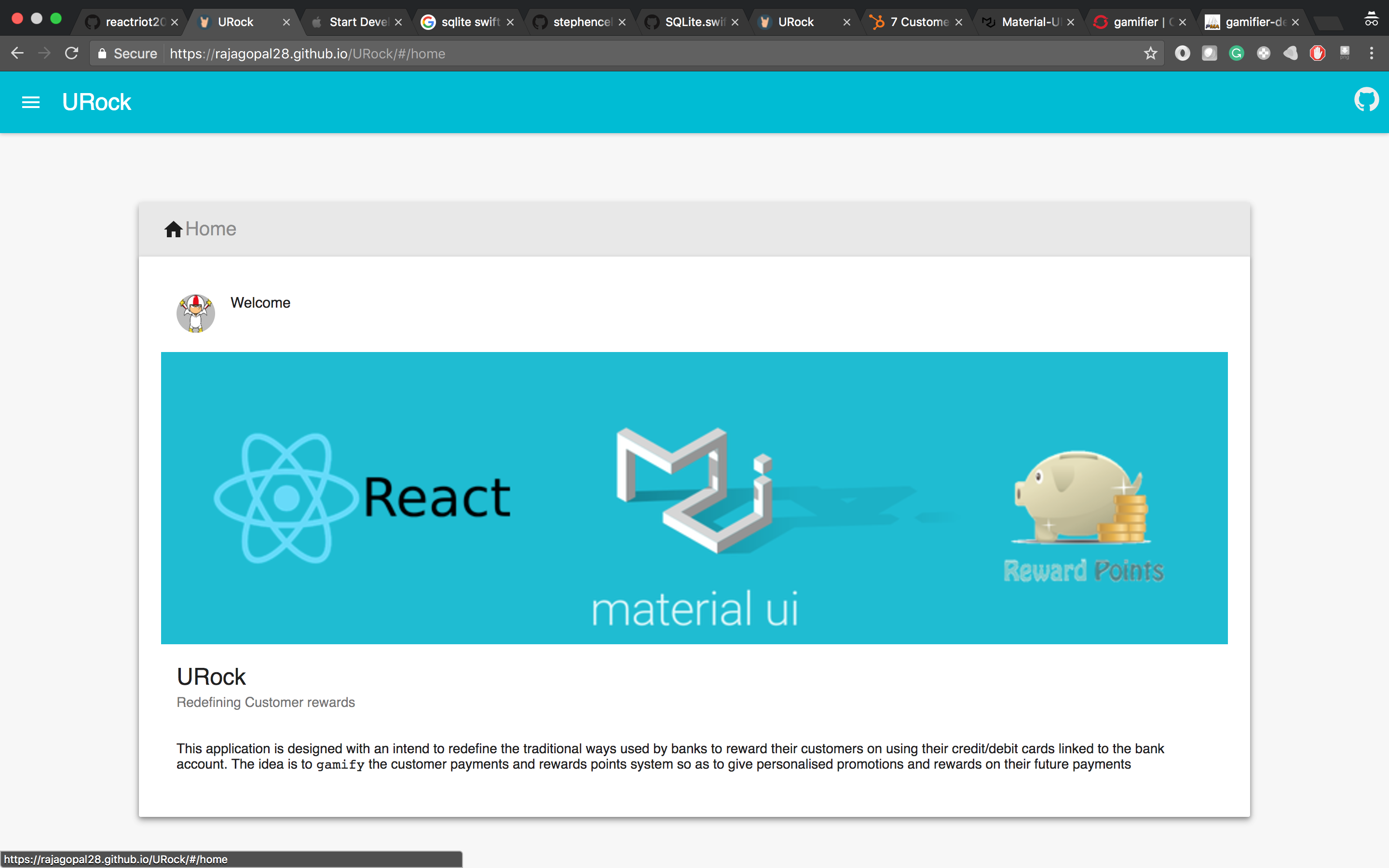Viewport: 1389px width, 868px height.
Task: Click the URL address bar
Action: pos(631,54)
